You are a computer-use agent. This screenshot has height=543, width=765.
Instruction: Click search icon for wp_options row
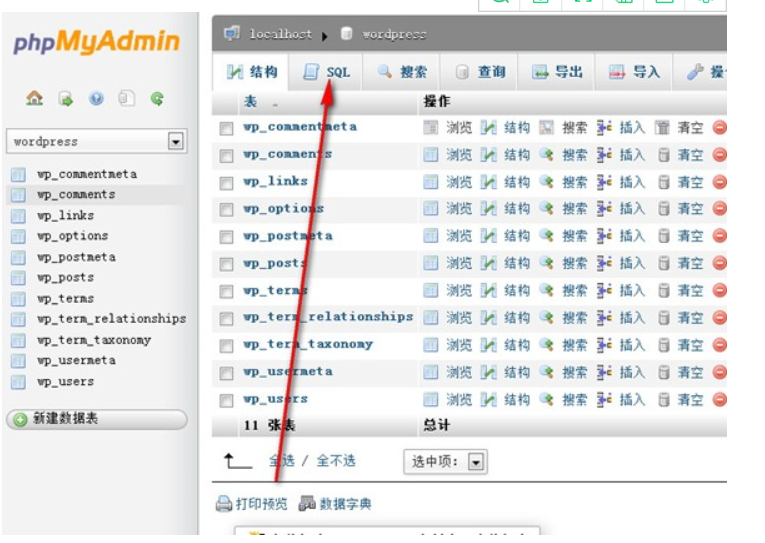pos(546,209)
